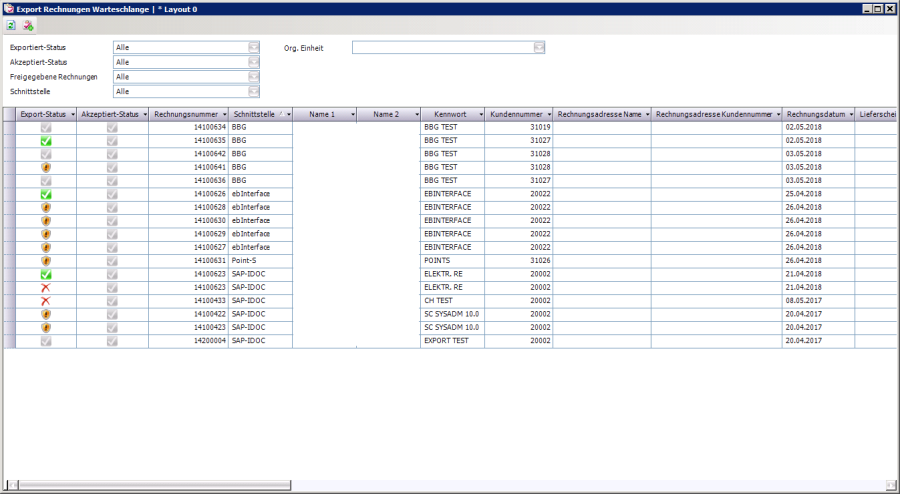Open filter arrow on Rechnungsdatum column header

850,115
